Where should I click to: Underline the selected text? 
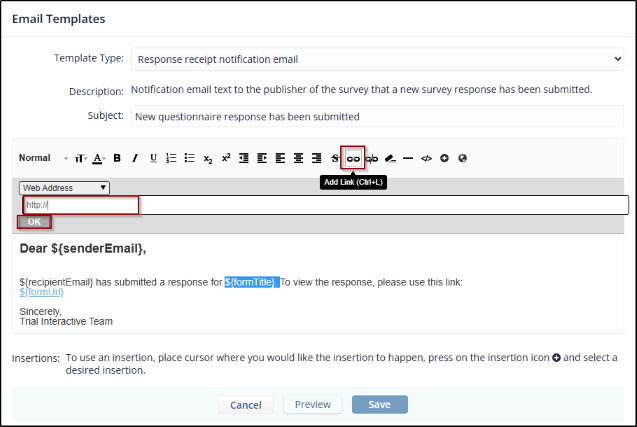(153, 158)
